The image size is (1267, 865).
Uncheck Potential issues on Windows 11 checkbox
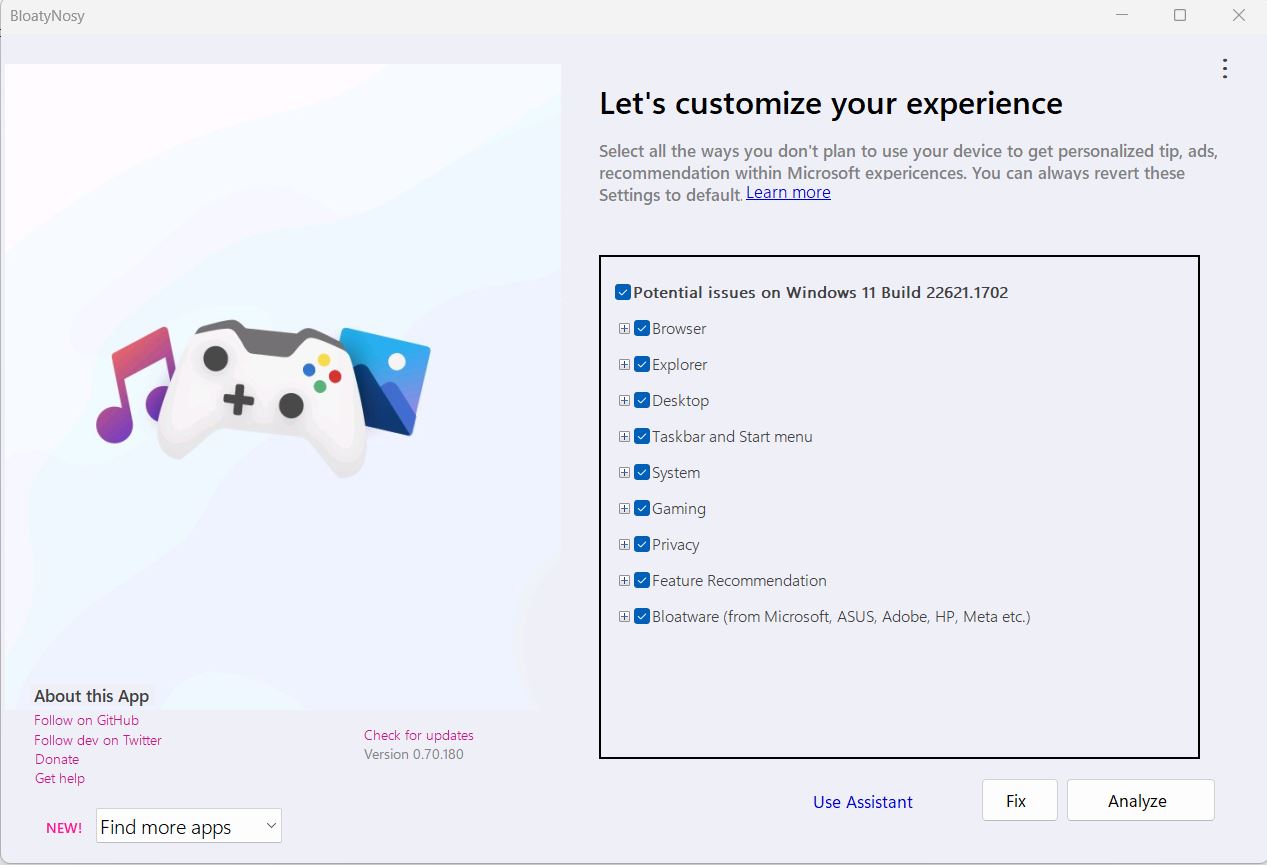tap(623, 293)
